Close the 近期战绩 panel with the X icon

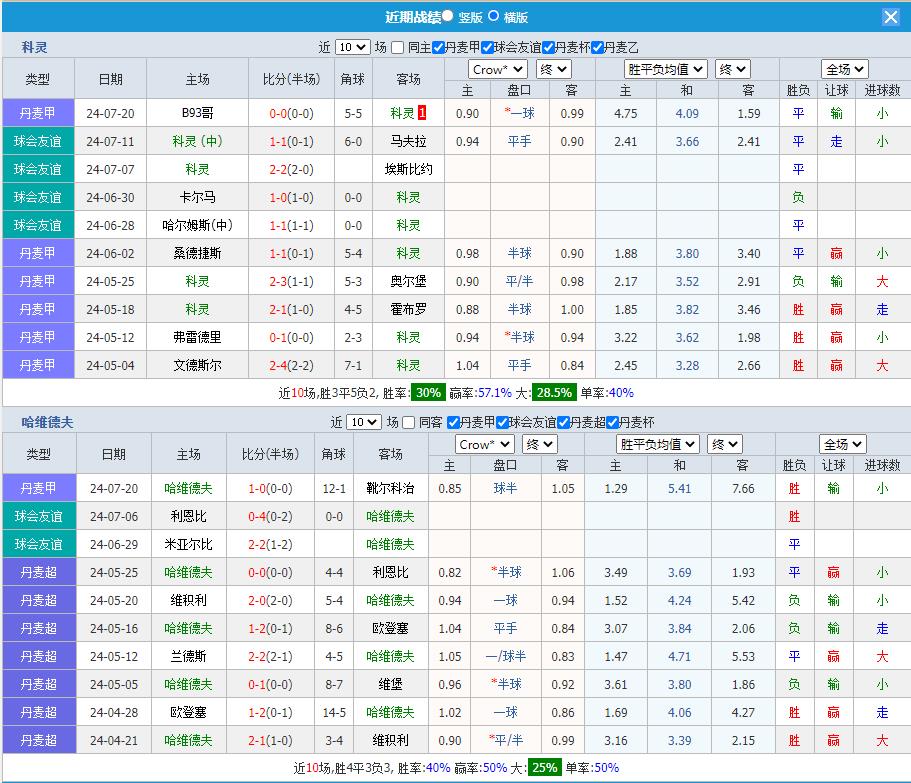[890, 17]
